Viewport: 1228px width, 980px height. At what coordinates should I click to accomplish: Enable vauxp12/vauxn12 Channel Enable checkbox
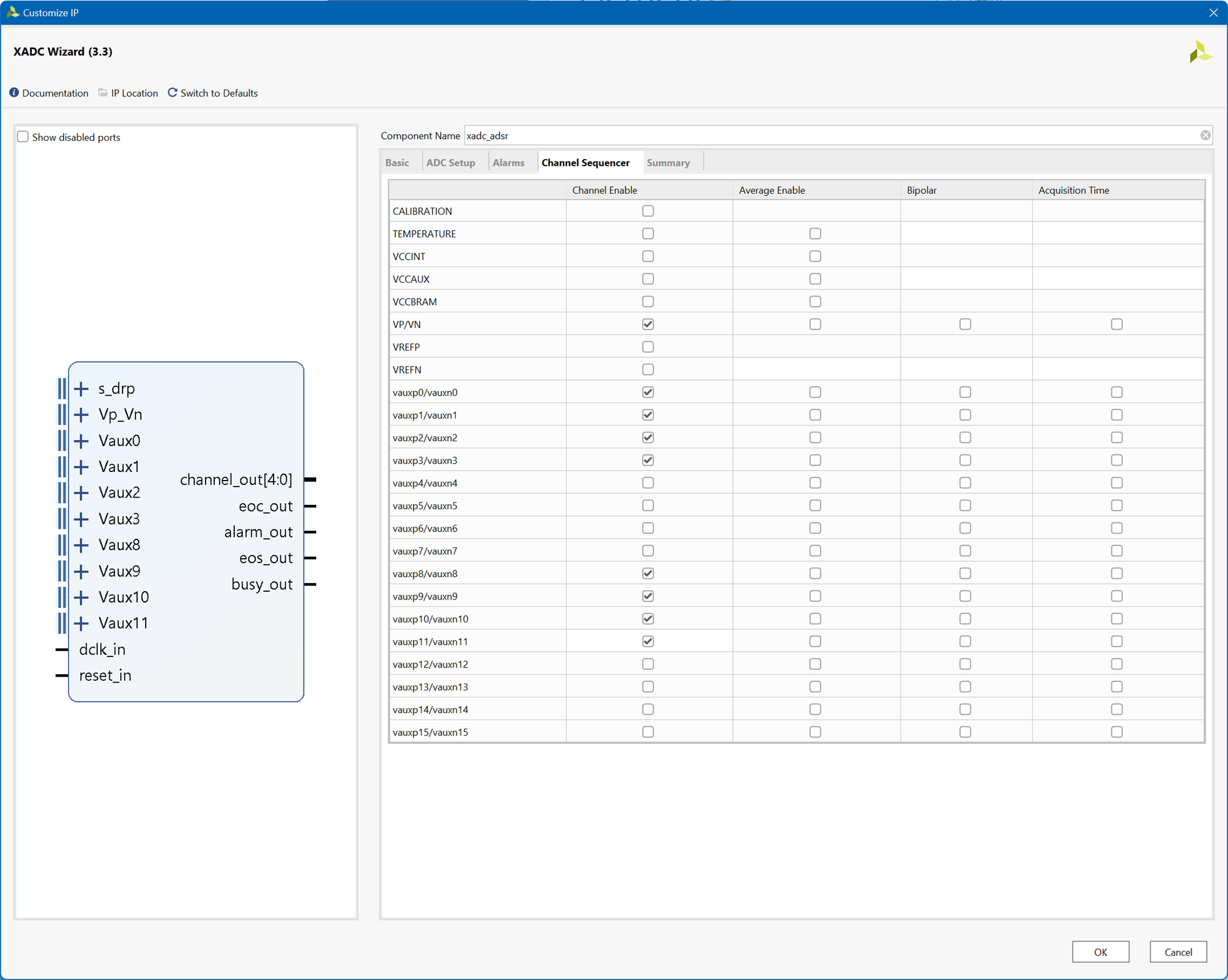648,664
